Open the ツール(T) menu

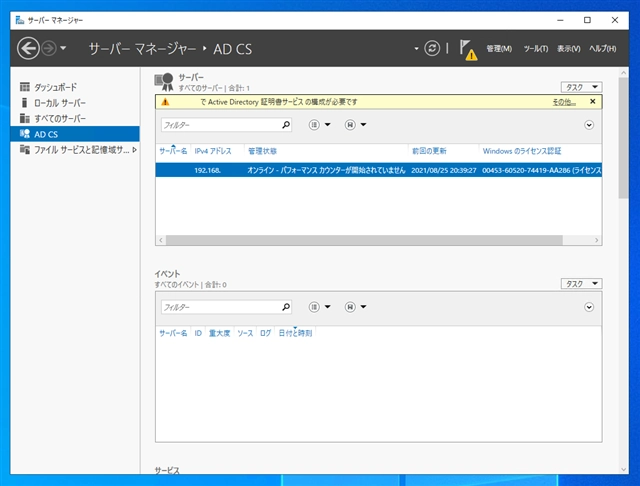click(534, 49)
